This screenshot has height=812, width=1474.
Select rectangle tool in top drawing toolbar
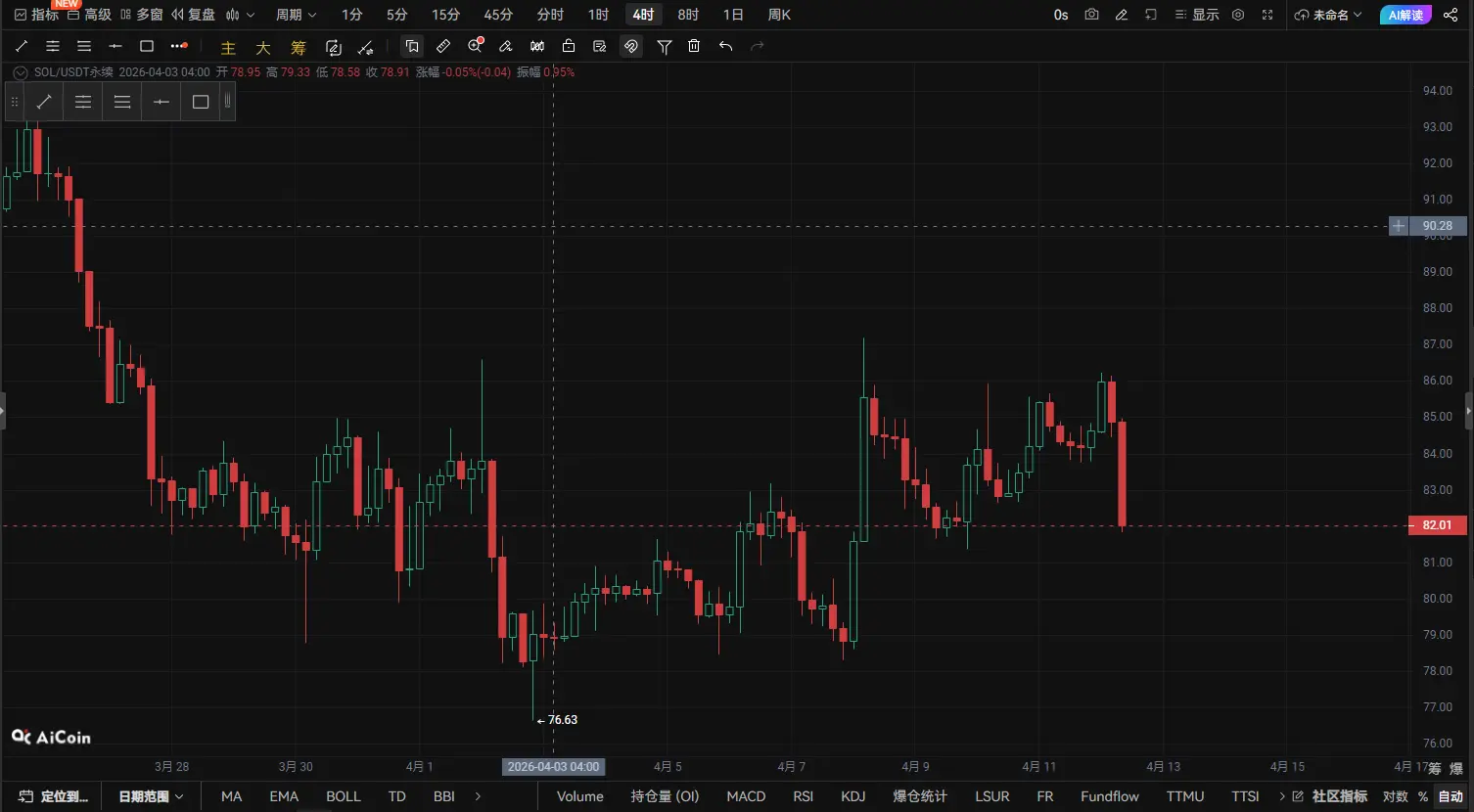click(147, 46)
